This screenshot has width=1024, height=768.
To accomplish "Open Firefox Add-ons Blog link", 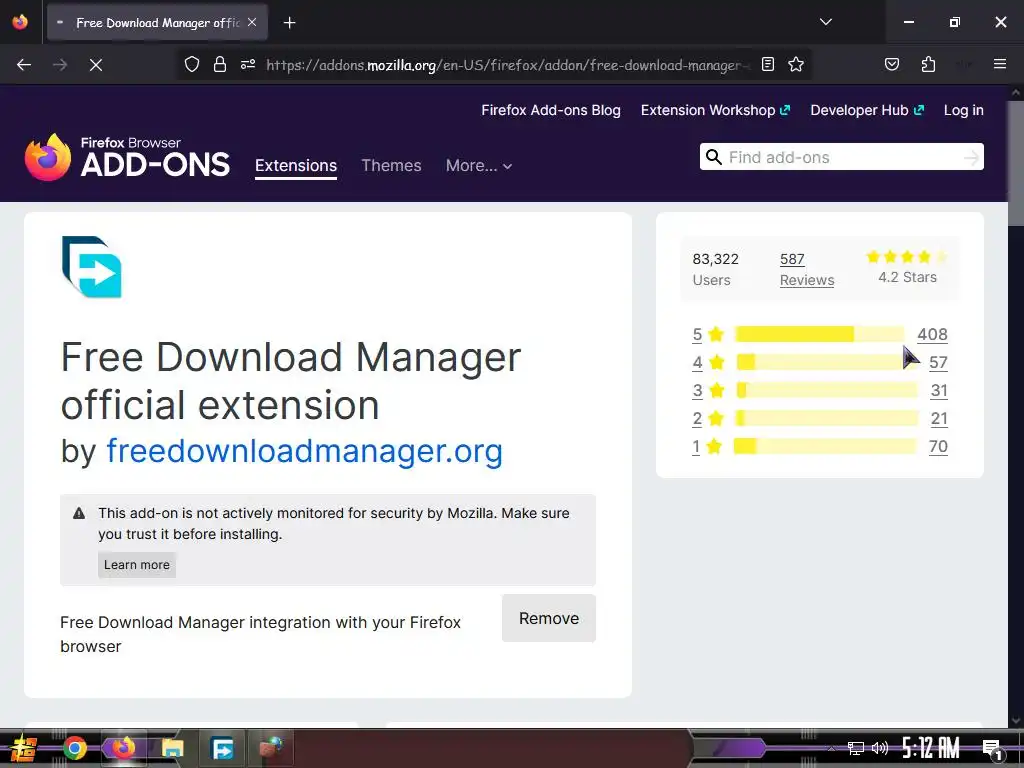I will pos(551,110).
